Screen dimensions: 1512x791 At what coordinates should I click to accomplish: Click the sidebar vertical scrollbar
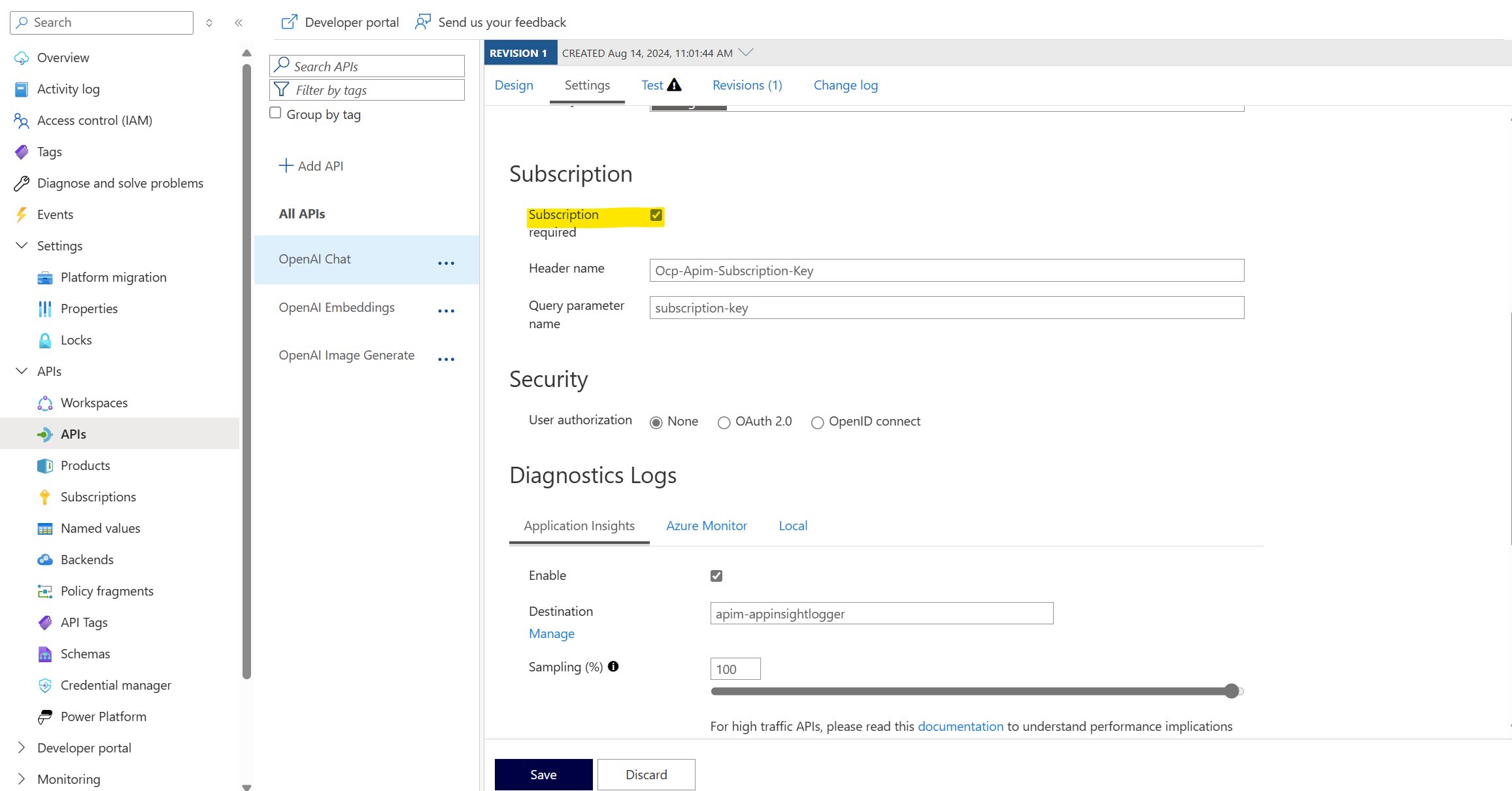tap(246, 373)
